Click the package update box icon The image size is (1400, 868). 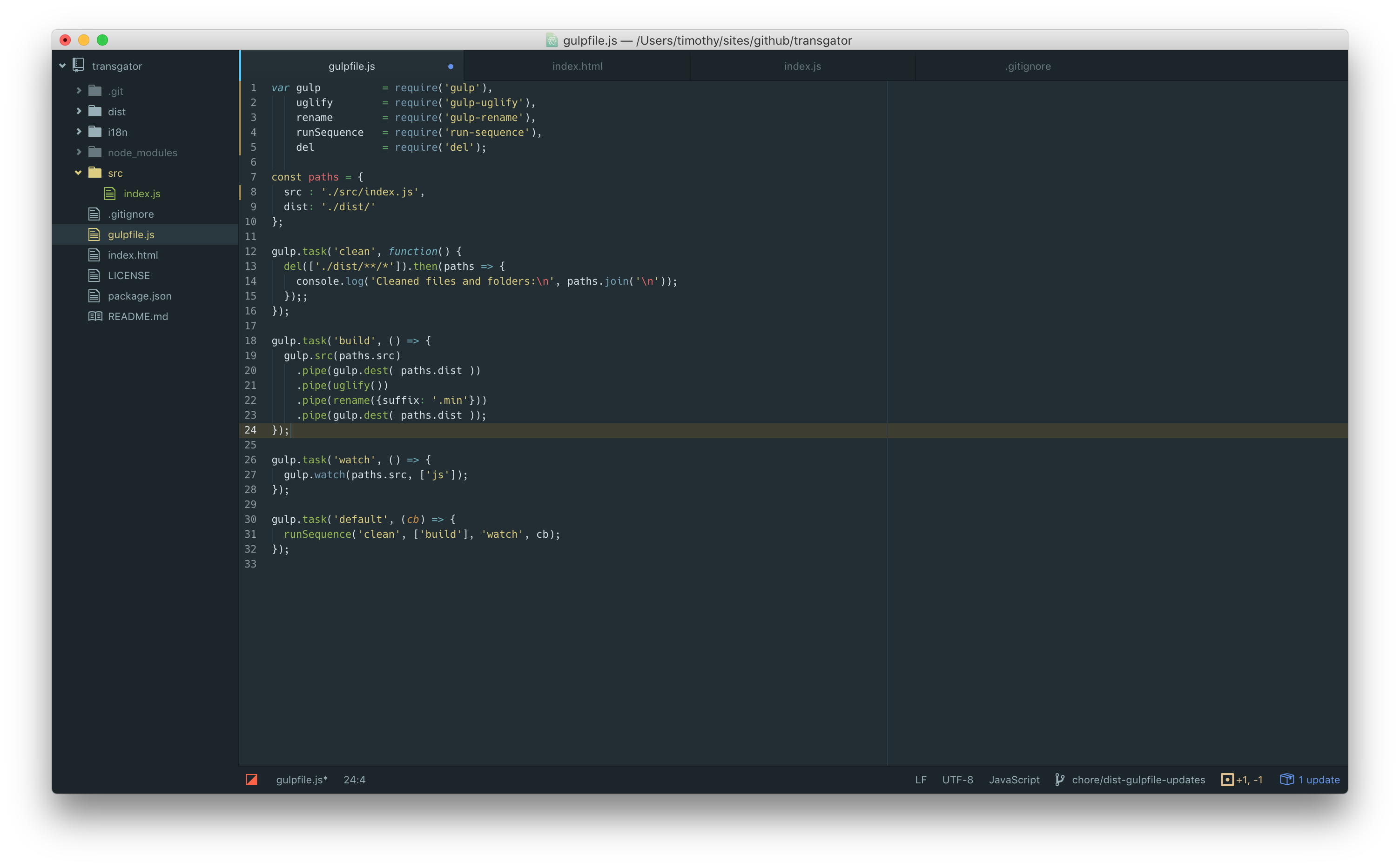click(1287, 779)
